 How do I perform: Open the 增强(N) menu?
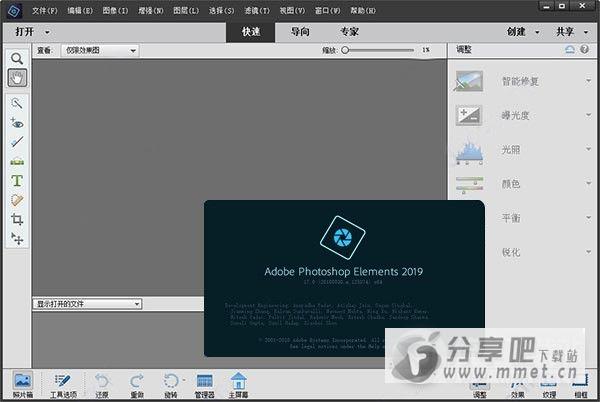pyautogui.click(x=150, y=11)
